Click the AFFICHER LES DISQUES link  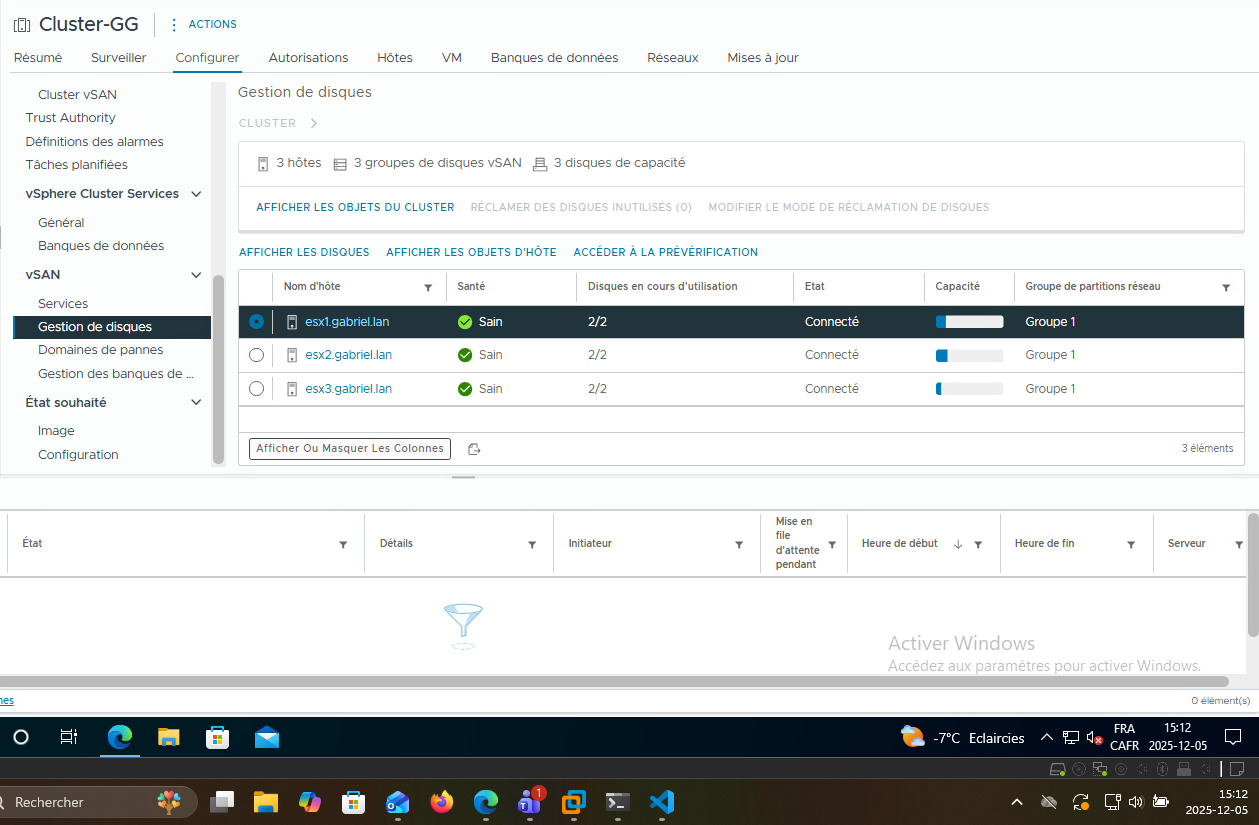[304, 252]
